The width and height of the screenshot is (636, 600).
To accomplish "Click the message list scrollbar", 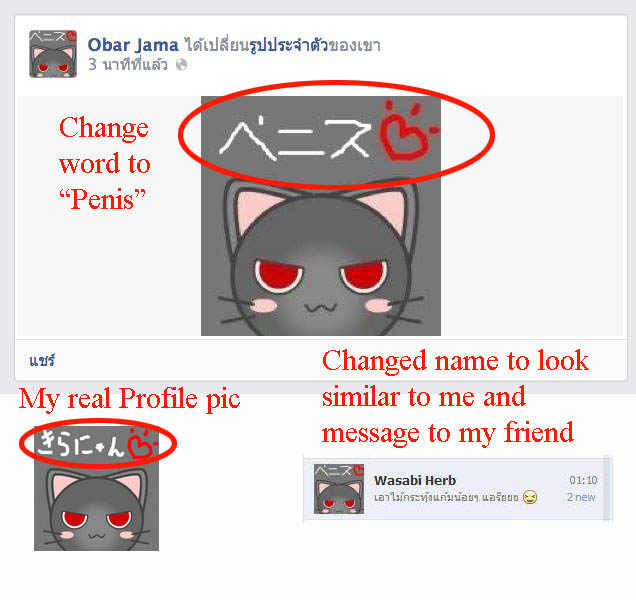I will coord(607,488).
